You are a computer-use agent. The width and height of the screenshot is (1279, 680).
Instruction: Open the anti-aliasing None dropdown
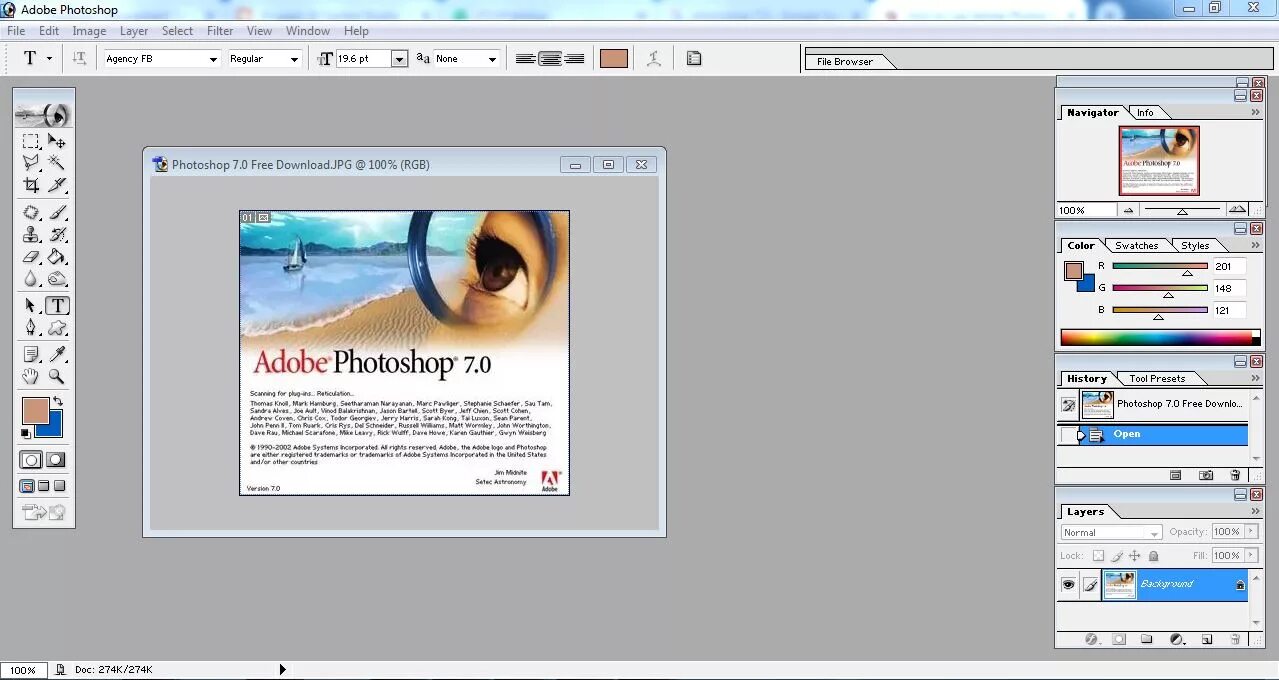tap(492, 60)
